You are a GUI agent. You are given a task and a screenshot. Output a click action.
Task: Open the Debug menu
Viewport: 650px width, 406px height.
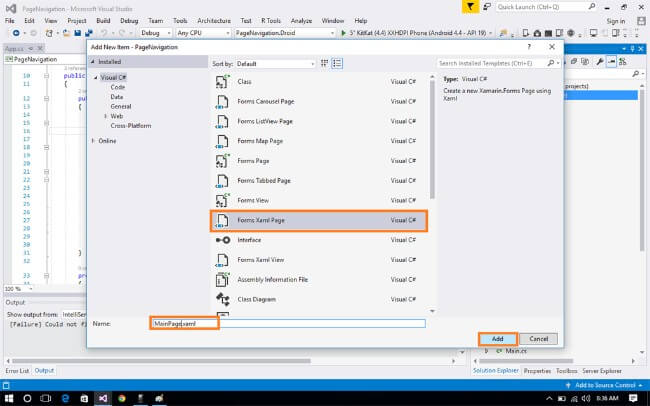coord(129,21)
